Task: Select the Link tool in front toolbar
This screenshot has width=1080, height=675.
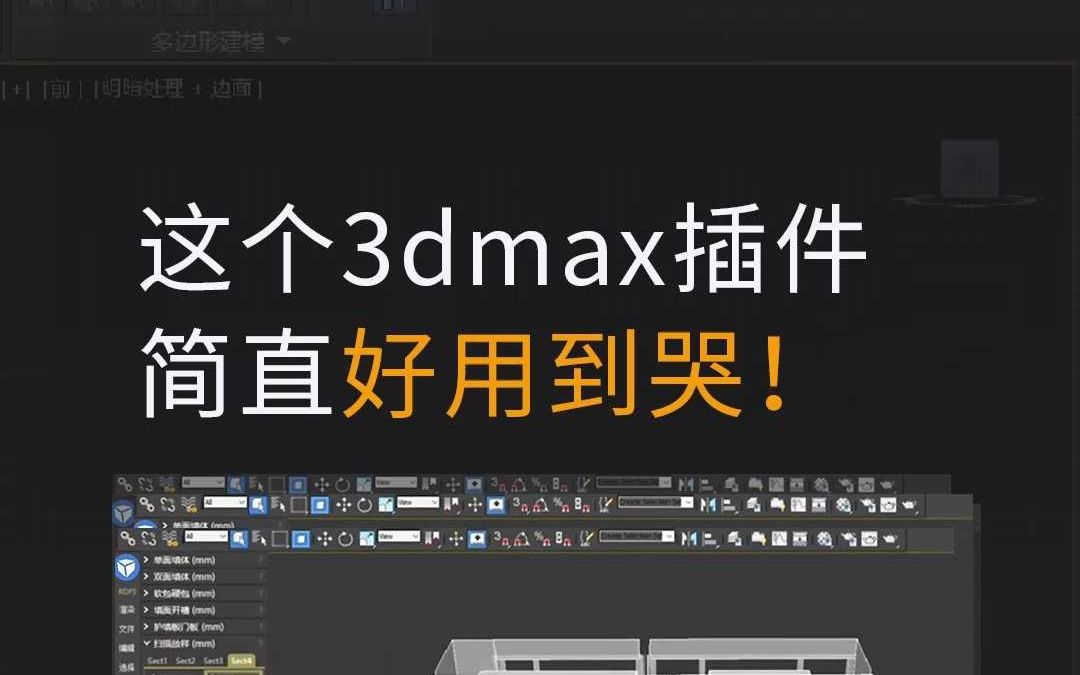Action: point(127,538)
